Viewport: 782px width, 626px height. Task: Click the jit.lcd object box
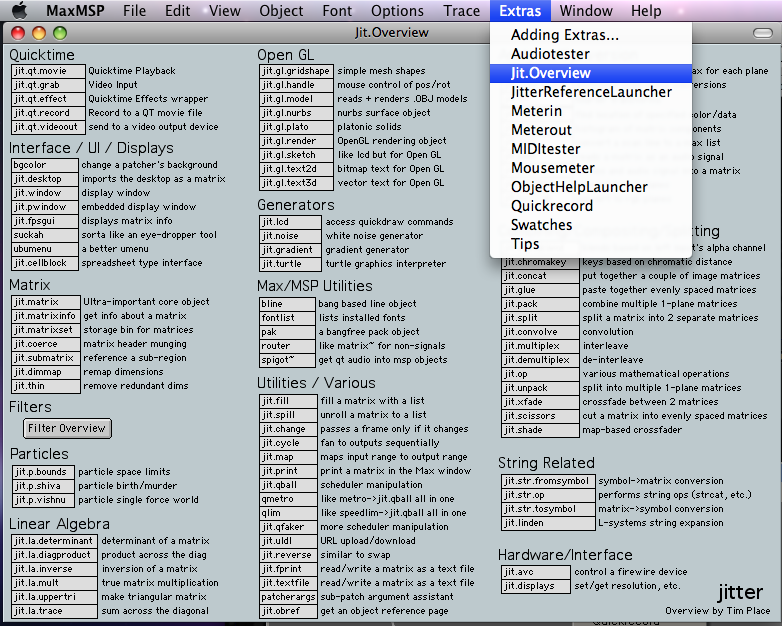290,222
